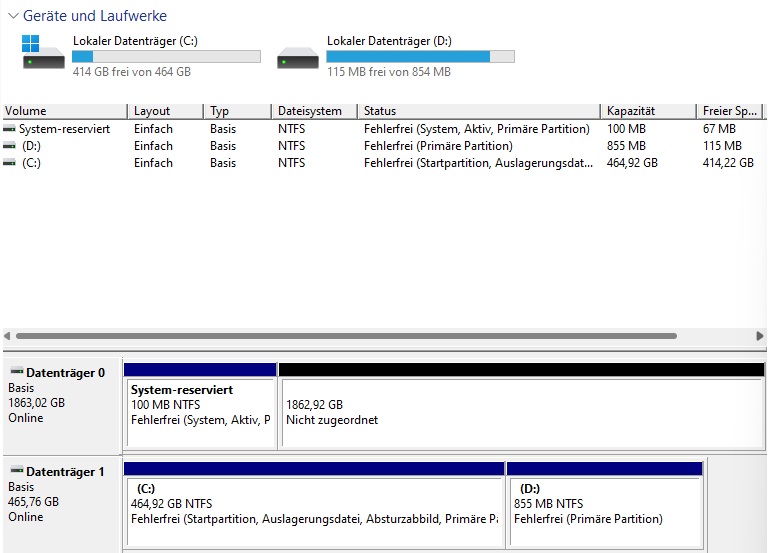Click the left arrow of horizontal scrollbar
Image resolution: width=768 pixels, height=553 pixels.
click(x=7, y=336)
